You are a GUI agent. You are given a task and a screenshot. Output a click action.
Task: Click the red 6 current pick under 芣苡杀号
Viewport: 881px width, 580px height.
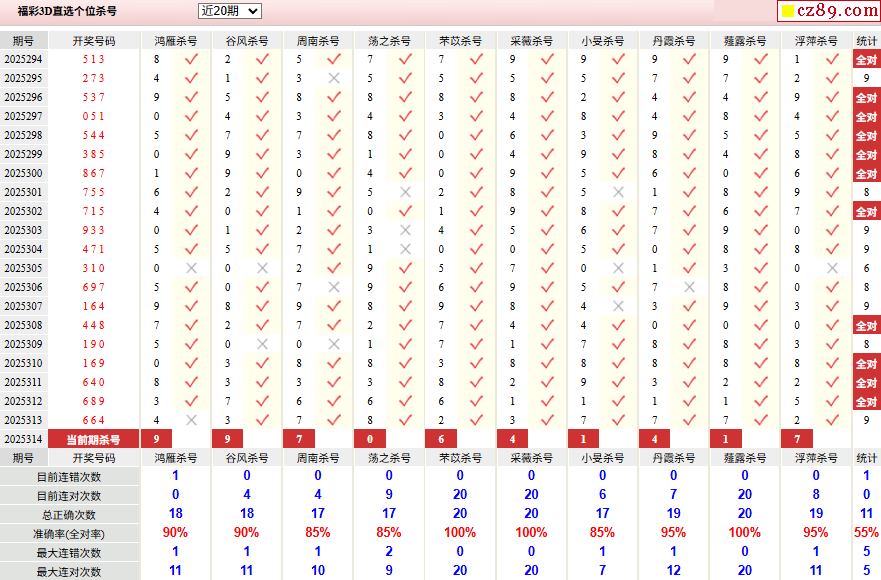(441, 439)
